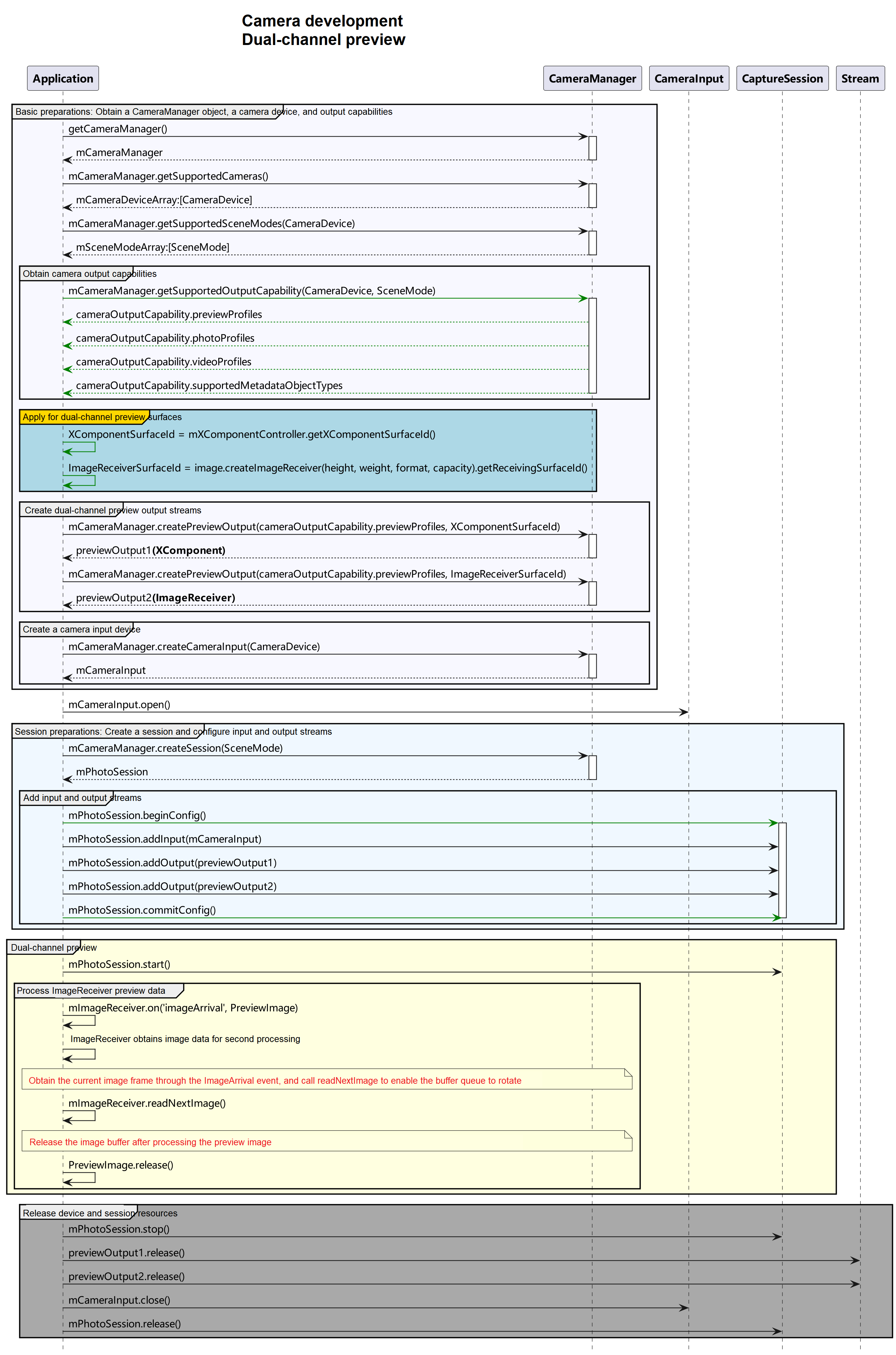The height and width of the screenshot is (1355, 896).
Task: Click the mPhotoSession.start() message
Action: [x=119, y=965]
